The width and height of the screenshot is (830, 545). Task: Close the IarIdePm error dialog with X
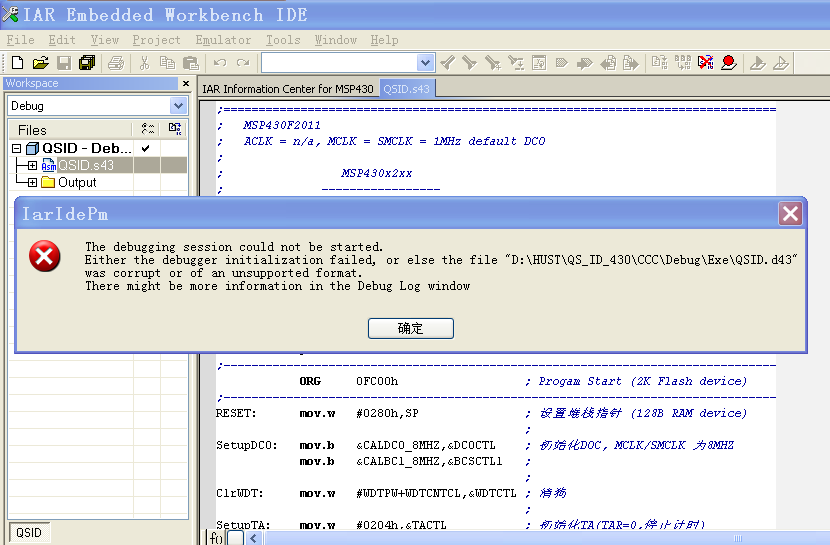pos(790,214)
